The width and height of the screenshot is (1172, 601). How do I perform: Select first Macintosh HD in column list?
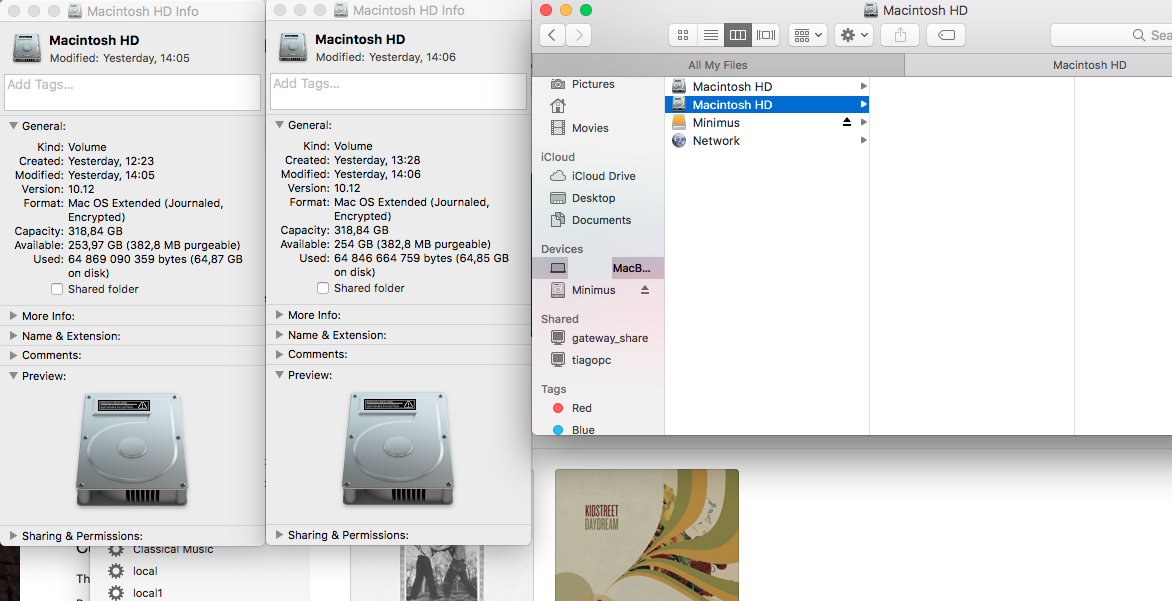(x=766, y=87)
